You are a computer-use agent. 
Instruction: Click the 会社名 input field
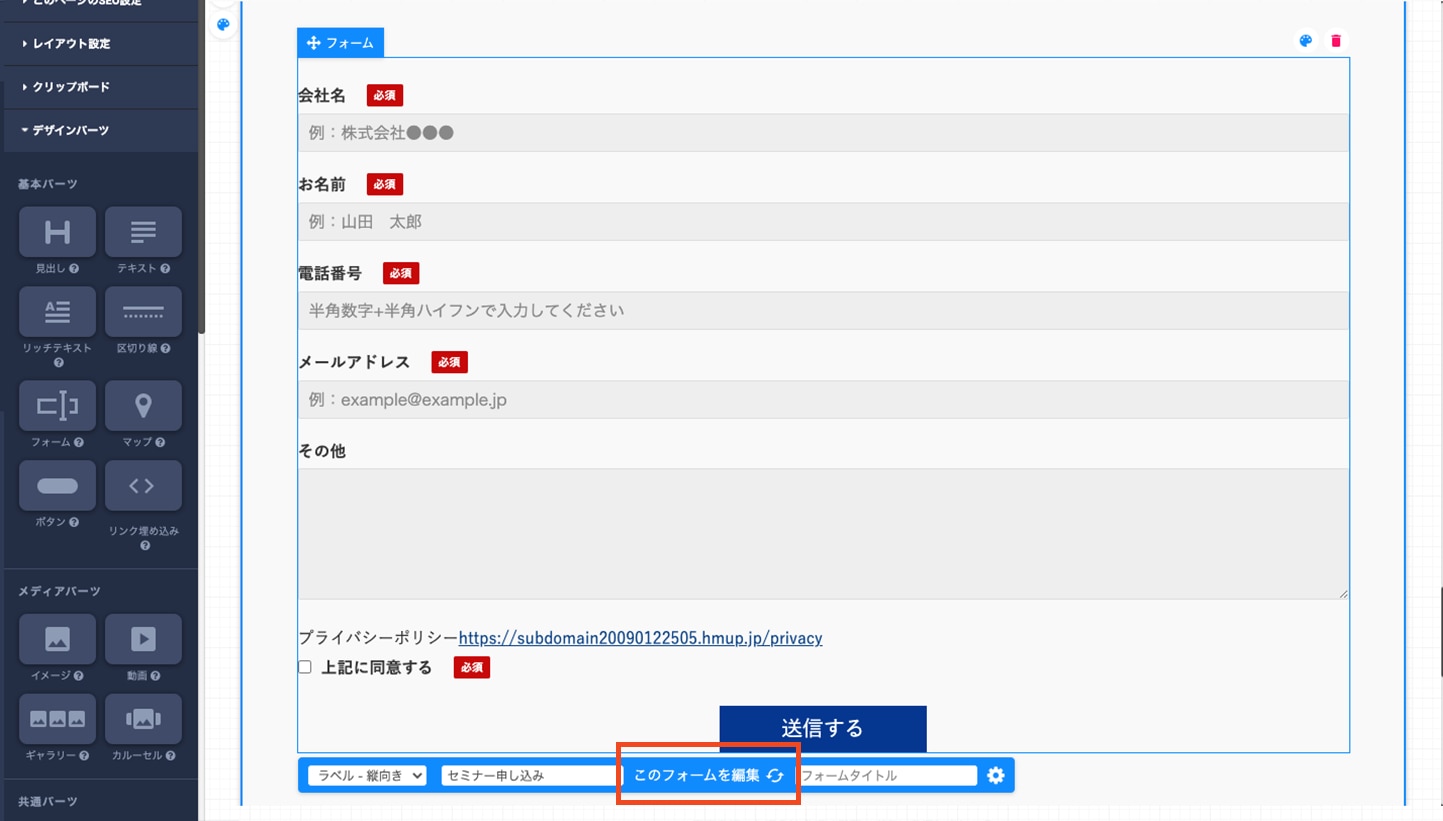click(x=823, y=133)
